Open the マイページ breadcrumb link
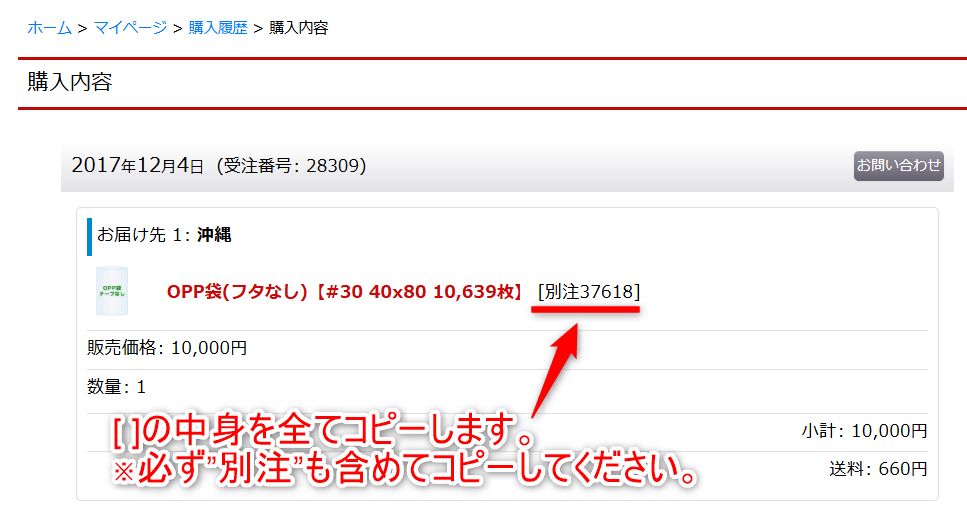The image size is (967, 529). click(130, 28)
